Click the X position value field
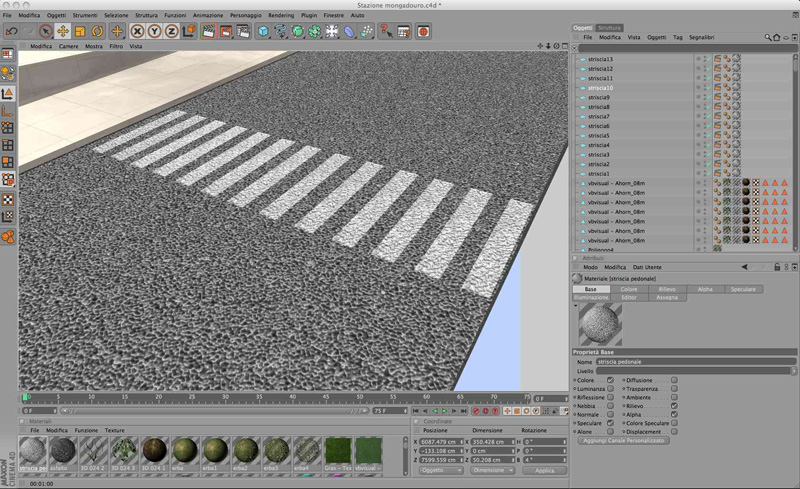800x489 pixels. click(440, 442)
